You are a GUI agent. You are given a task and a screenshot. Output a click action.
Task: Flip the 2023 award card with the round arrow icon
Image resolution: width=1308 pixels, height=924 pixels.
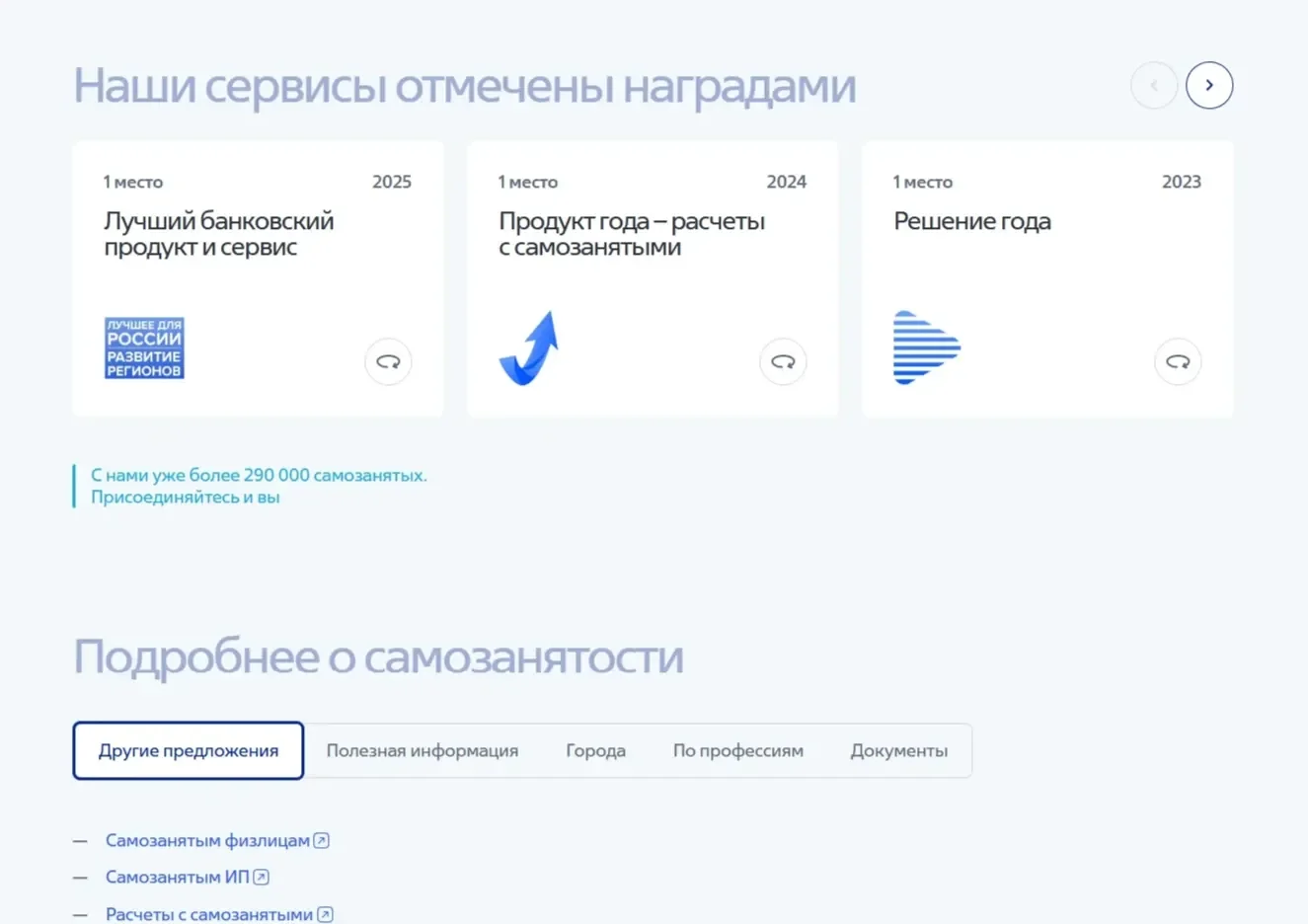tap(1178, 361)
